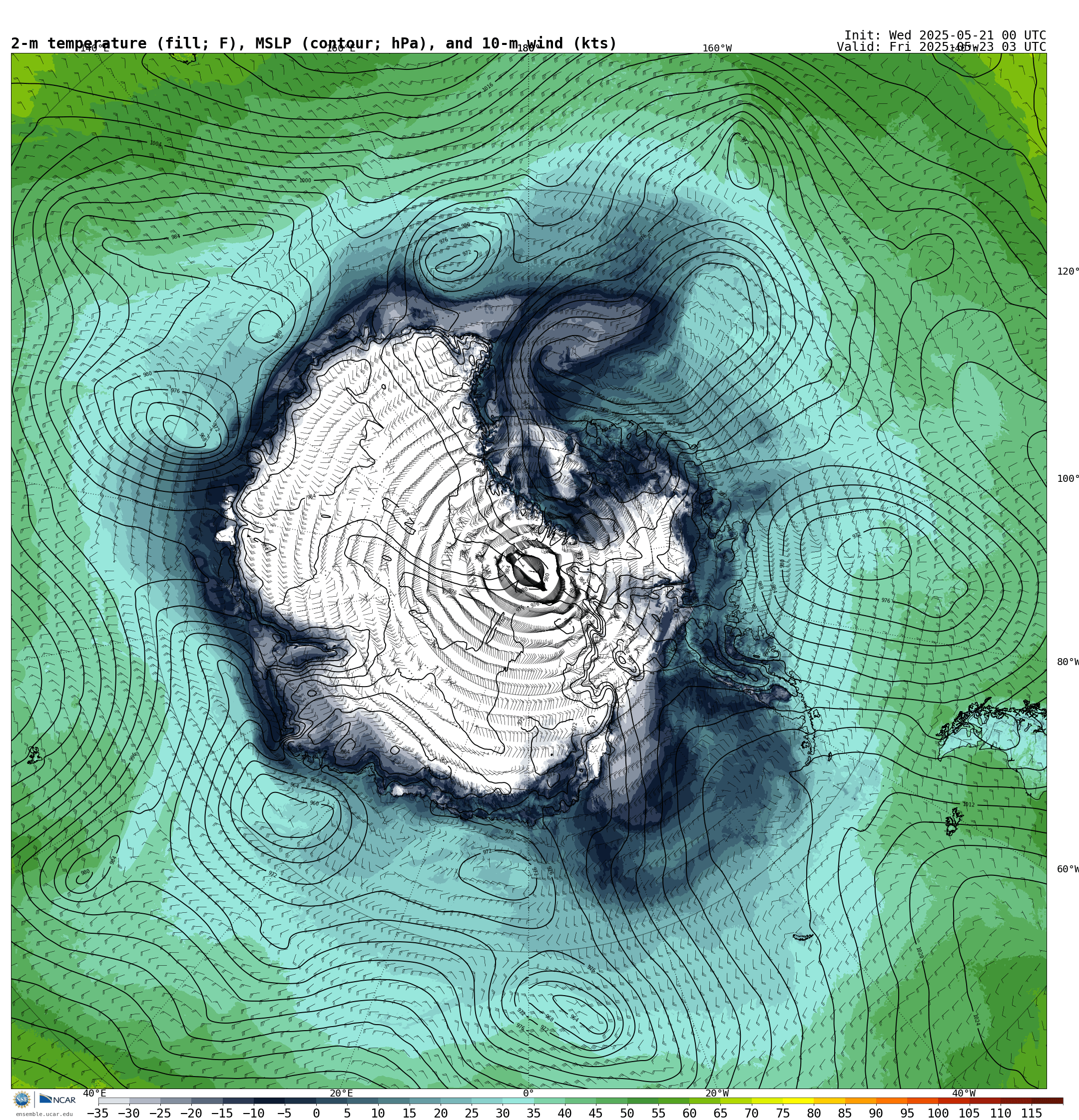Click the 35 colorbar tick label

pyautogui.click(x=534, y=1114)
